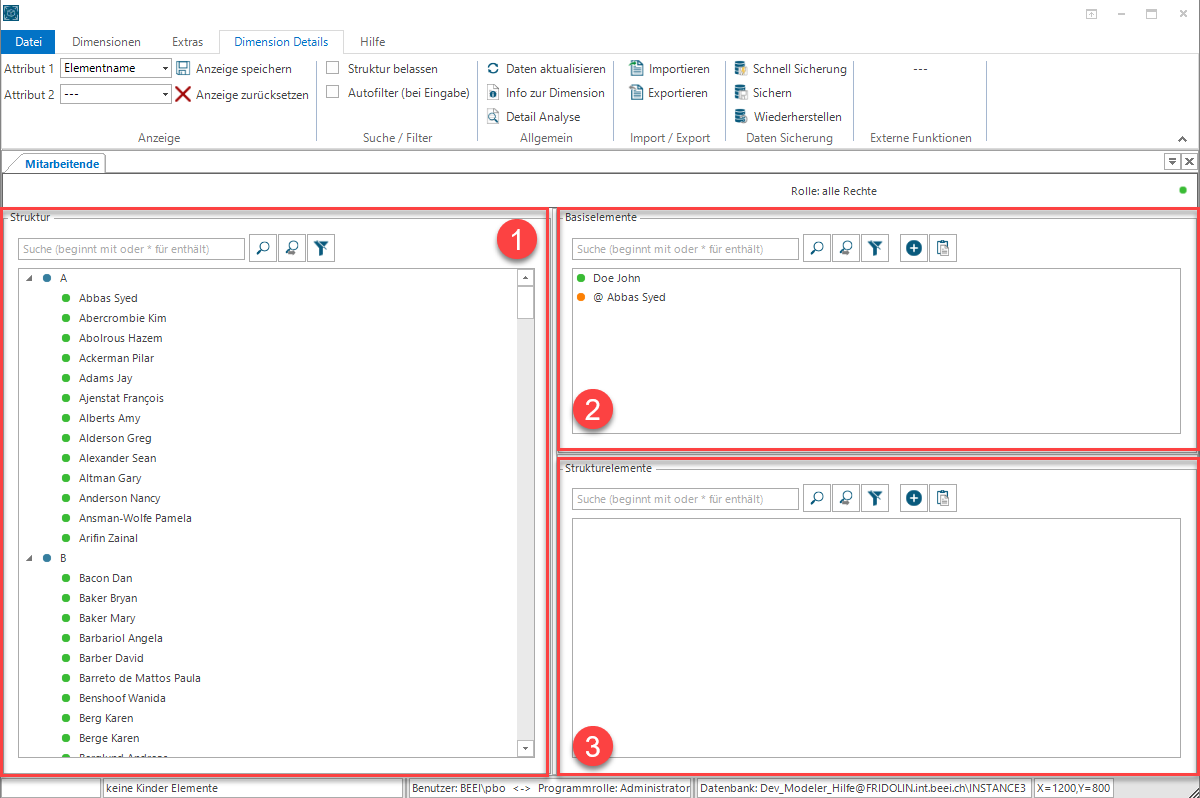The height and width of the screenshot is (798, 1200).
Task: Click the Wiederherstellen label
Action: tap(798, 117)
